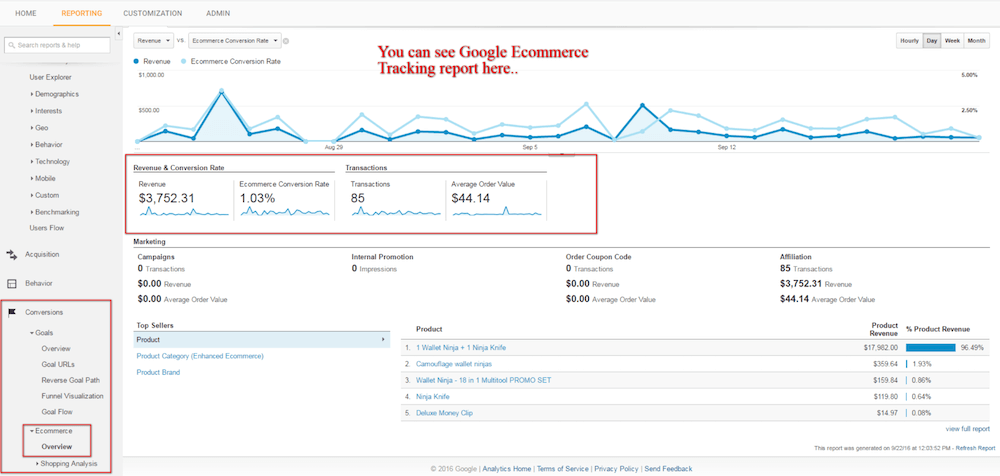1000x476 pixels.
Task: Open Users Flow report
Action: (47, 228)
